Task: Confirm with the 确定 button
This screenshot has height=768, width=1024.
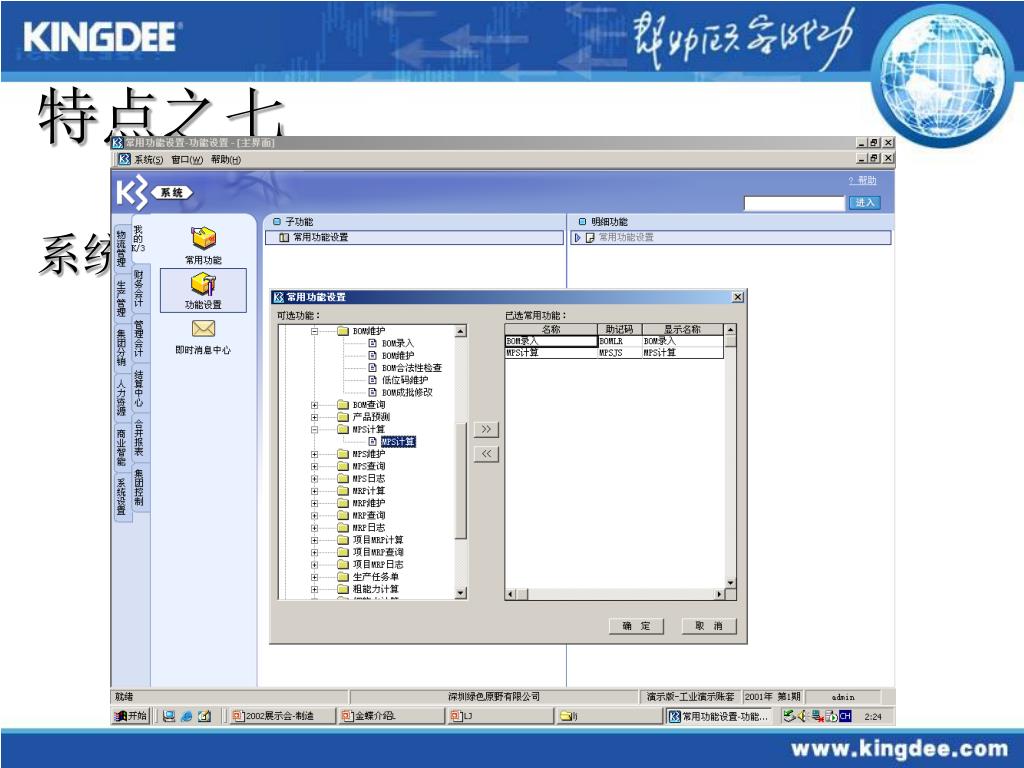Action: click(636, 626)
